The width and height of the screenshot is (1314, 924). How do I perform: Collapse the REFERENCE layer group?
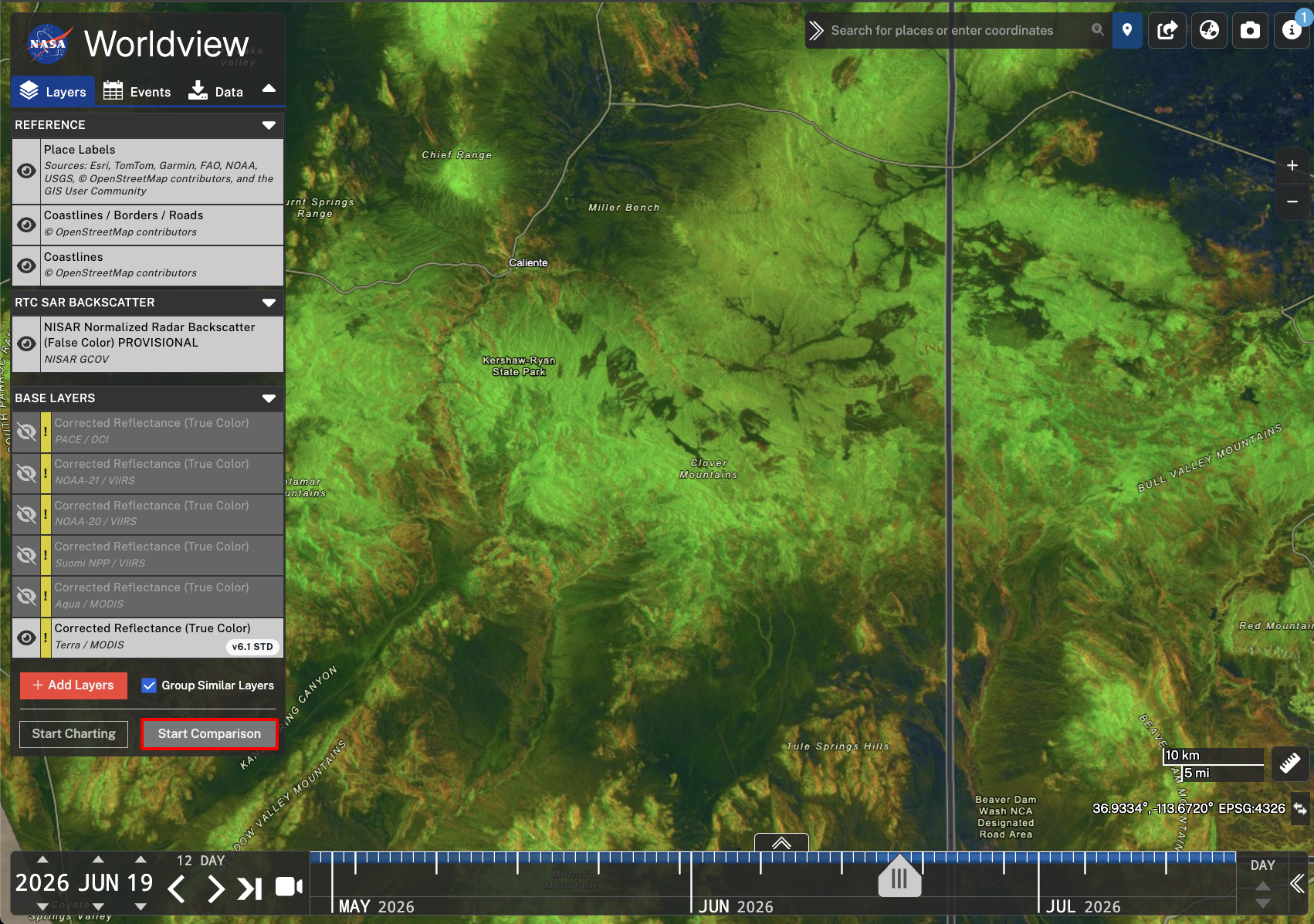pyautogui.click(x=269, y=125)
